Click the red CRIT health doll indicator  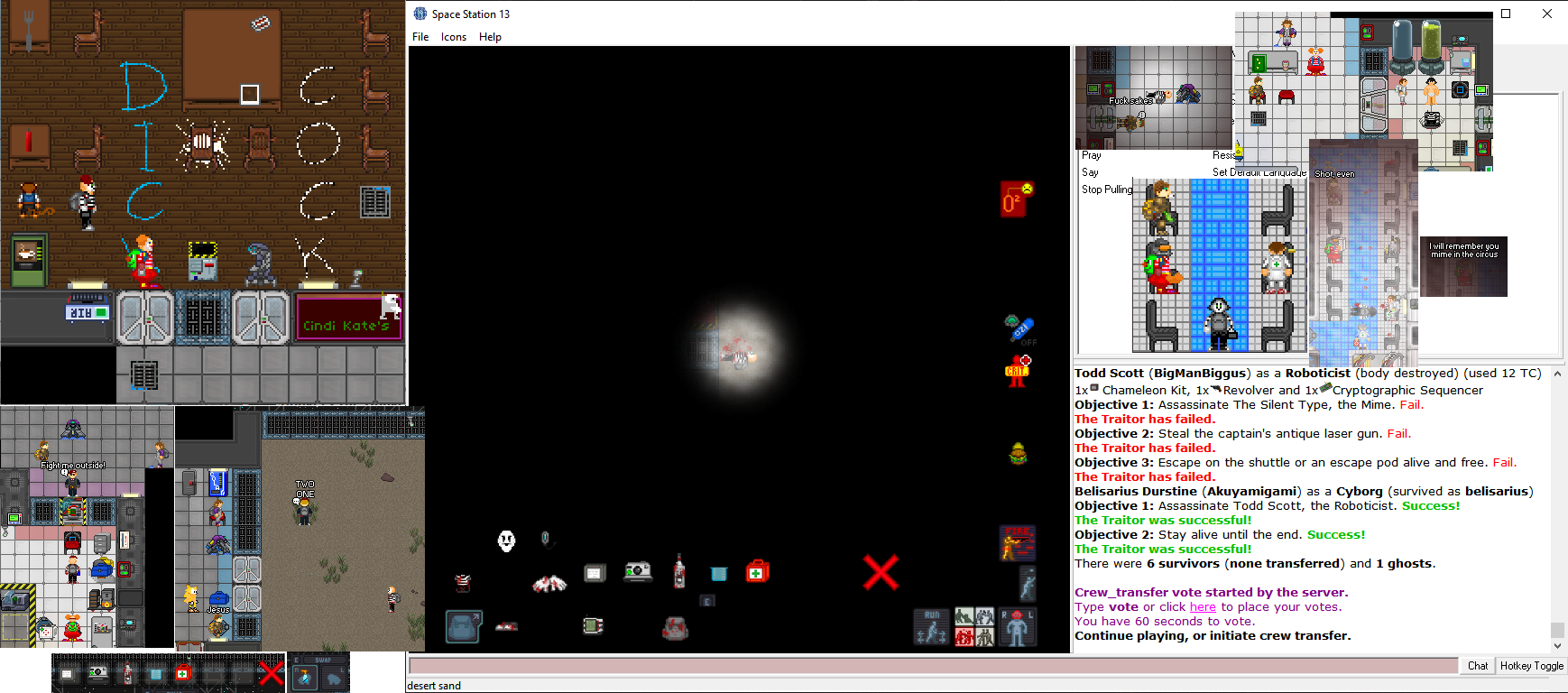point(1018,371)
